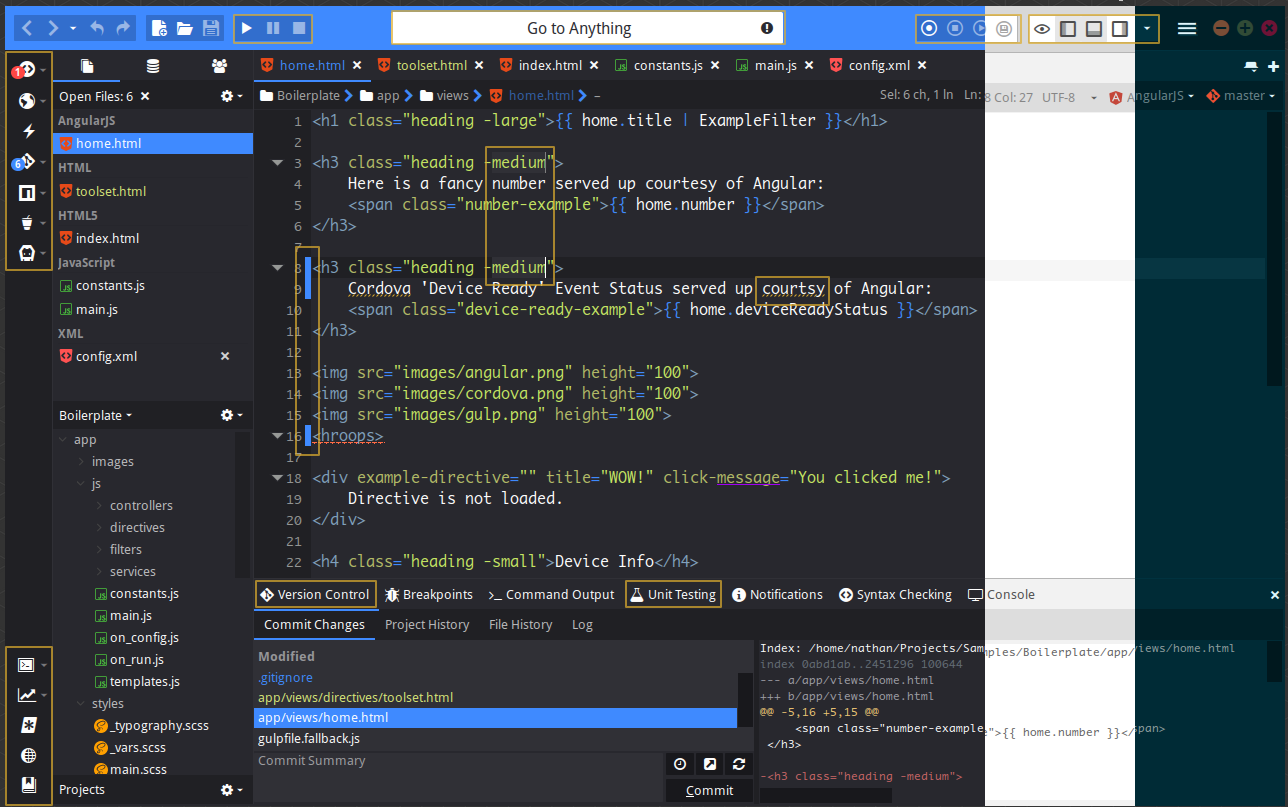Open the preview with the eye icon
This screenshot has width=1288, height=807.
click(1041, 28)
